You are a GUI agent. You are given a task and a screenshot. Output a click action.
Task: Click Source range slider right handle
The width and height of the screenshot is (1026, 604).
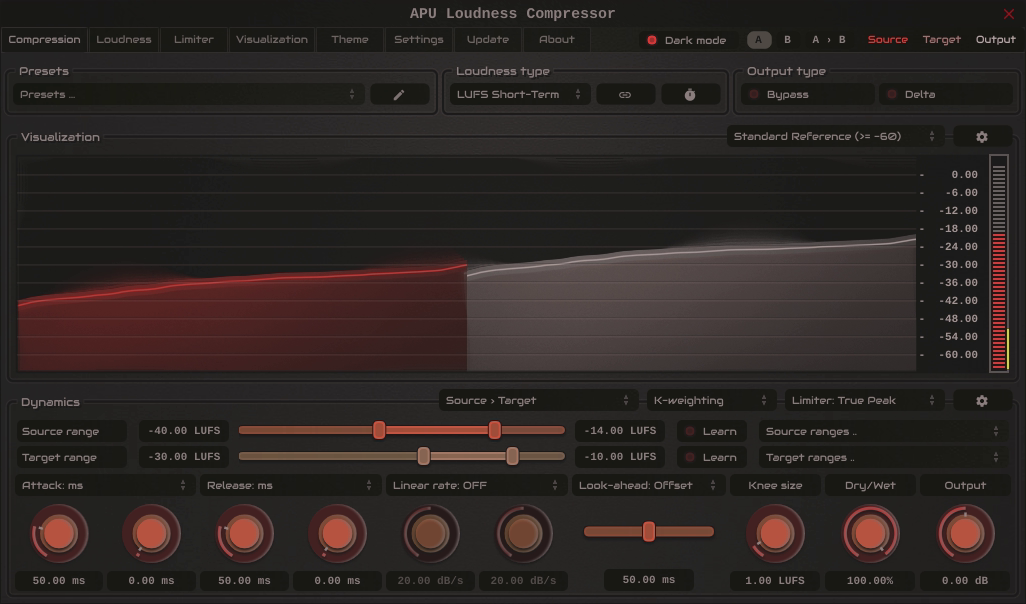coord(495,430)
